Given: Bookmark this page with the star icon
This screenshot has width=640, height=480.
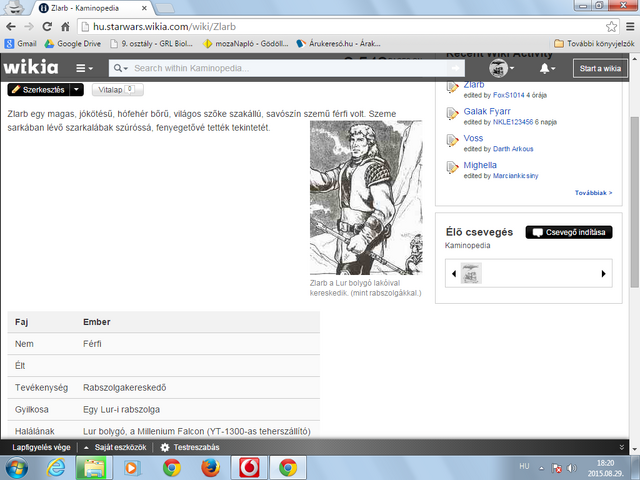Looking at the screenshot, I should 611,27.
